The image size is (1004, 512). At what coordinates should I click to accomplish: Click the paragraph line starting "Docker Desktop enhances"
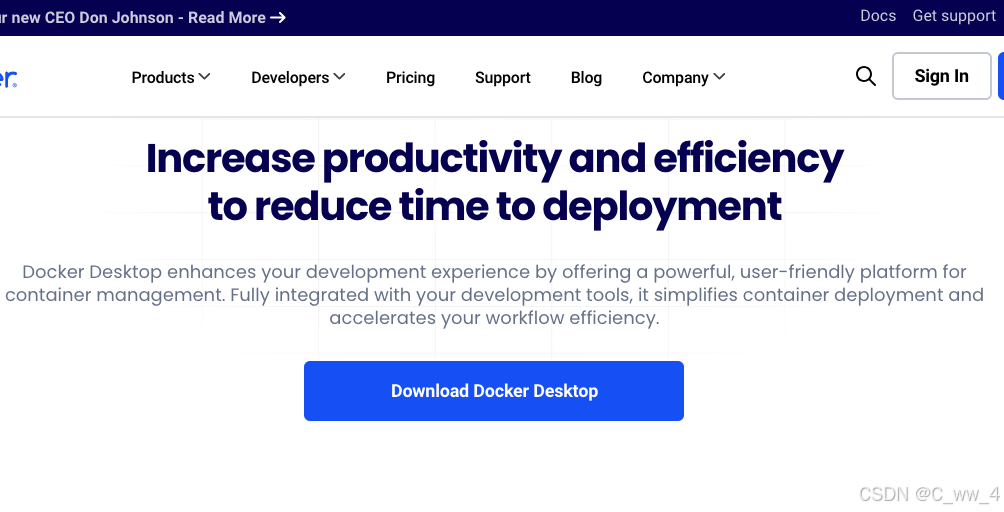[x=494, y=272]
